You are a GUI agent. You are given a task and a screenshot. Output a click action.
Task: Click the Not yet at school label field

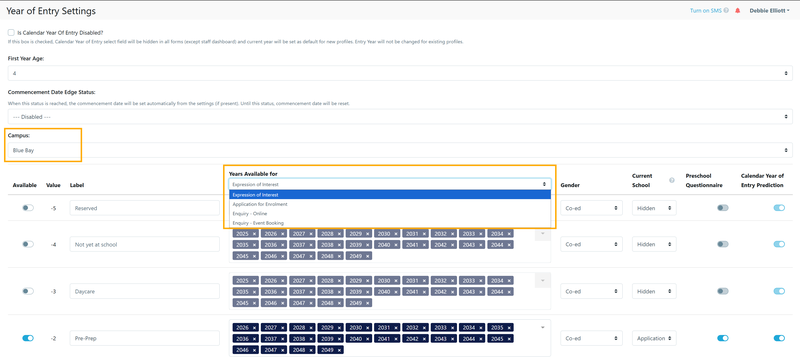pos(145,244)
